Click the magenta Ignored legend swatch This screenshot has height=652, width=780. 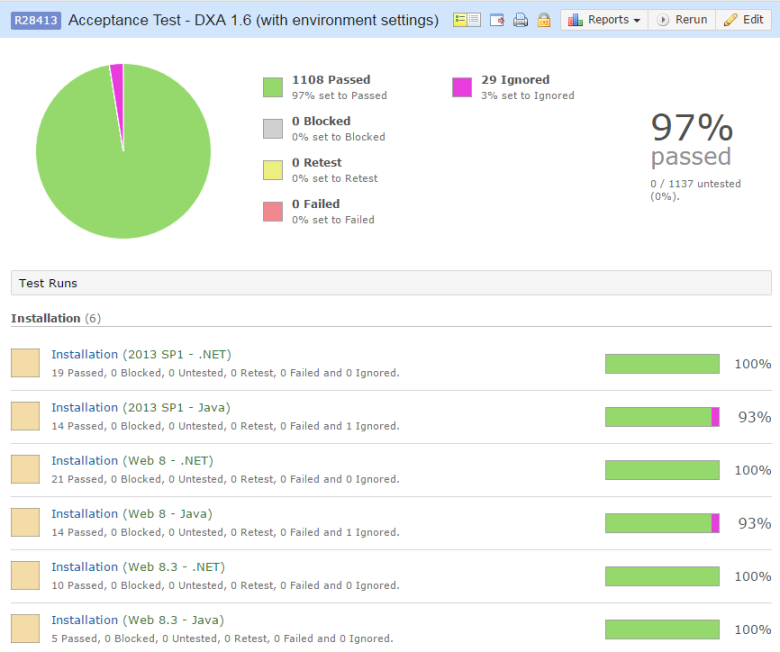[x=462, y=87]
